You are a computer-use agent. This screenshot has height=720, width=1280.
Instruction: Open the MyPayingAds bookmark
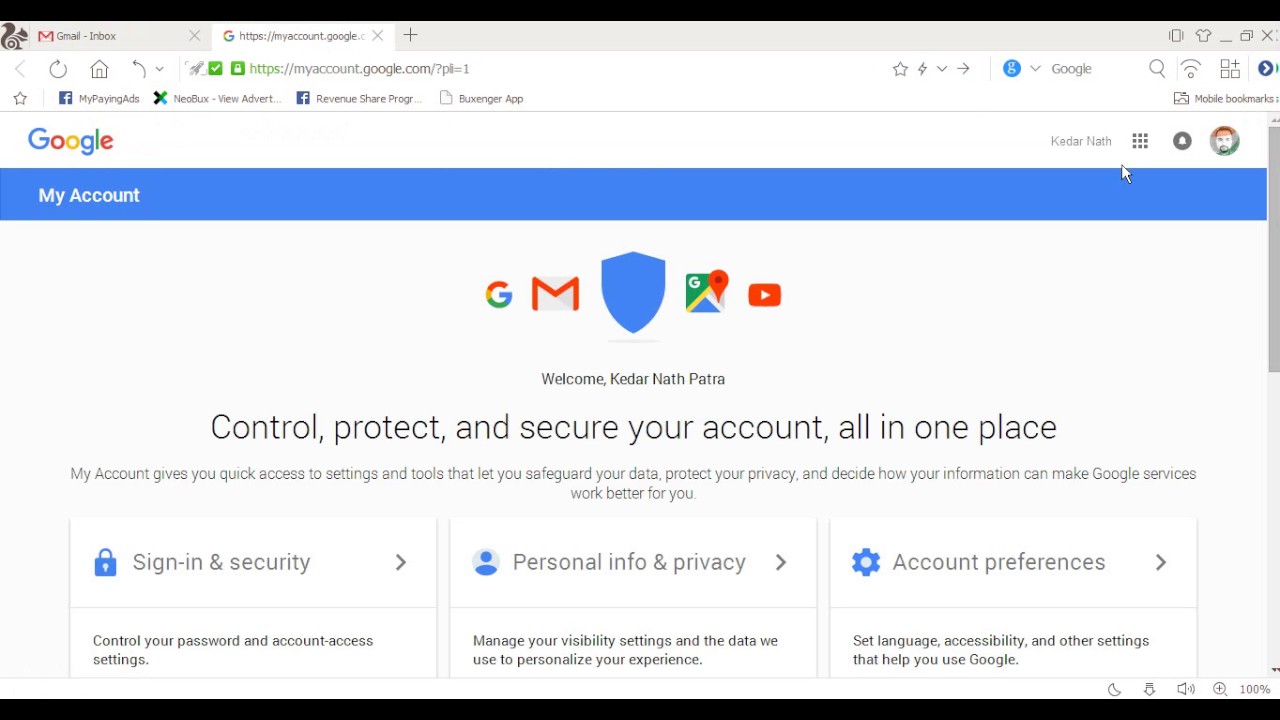point(99,99)
